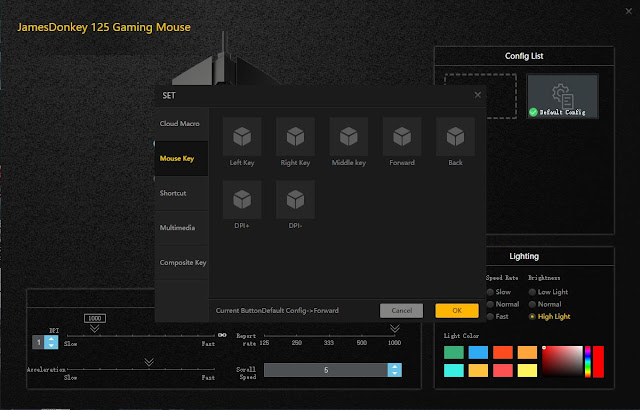Click the Lighting panel header
The height and width of the screenshot is (410, 640).
[x=524, y=256]
